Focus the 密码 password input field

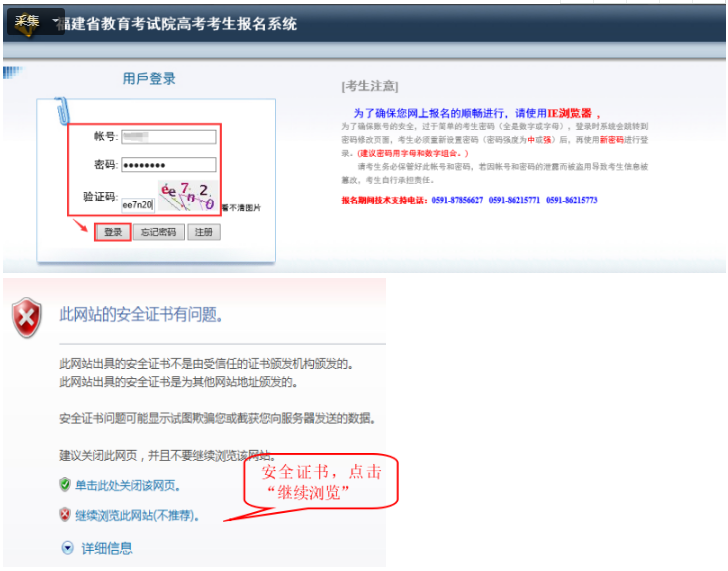click(169, 165)
